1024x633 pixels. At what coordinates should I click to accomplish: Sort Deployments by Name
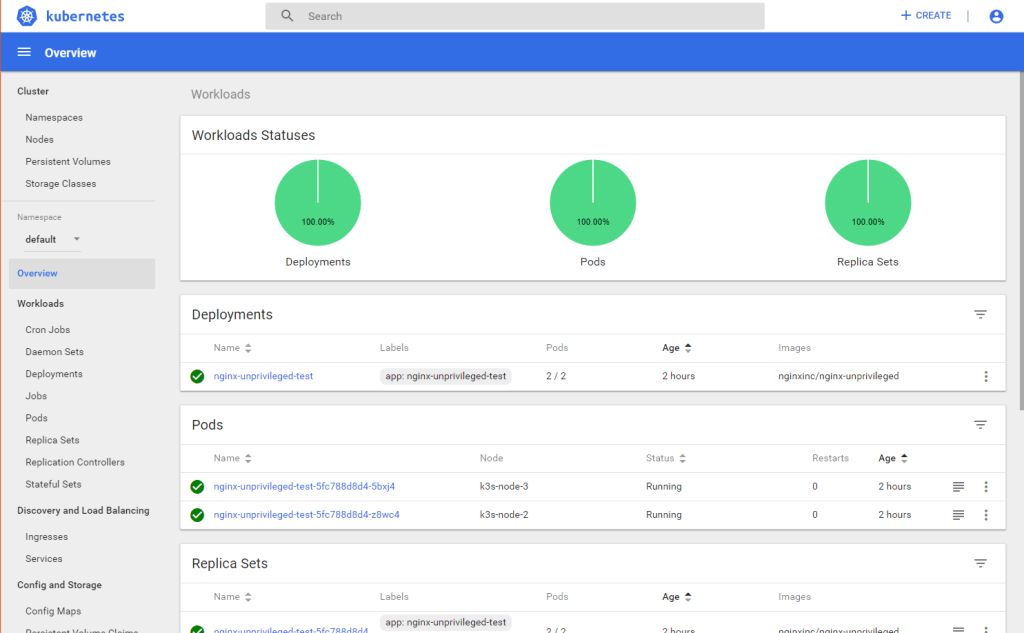coord(232,348)
